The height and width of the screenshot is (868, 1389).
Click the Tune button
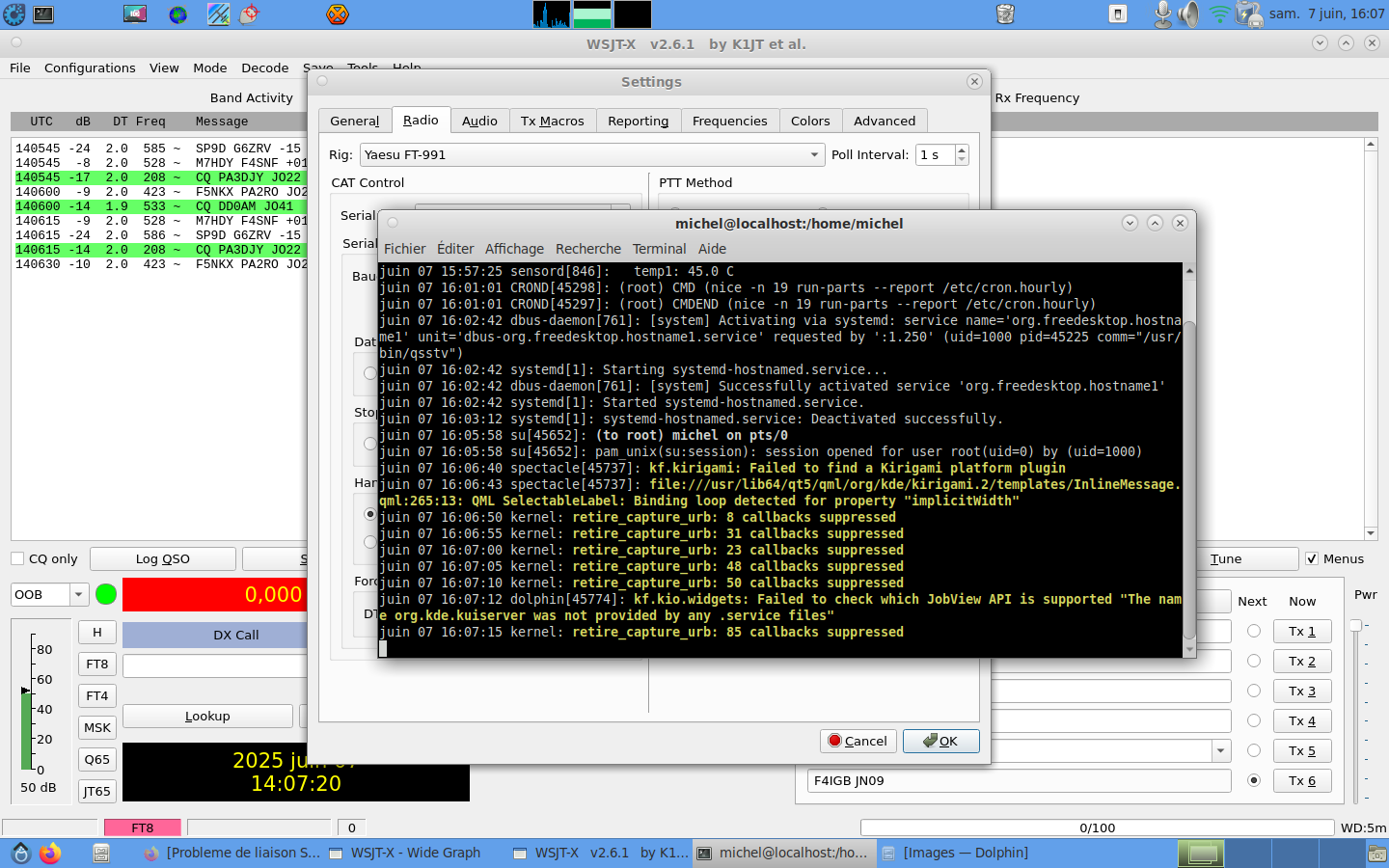[x=1226, y=558]
